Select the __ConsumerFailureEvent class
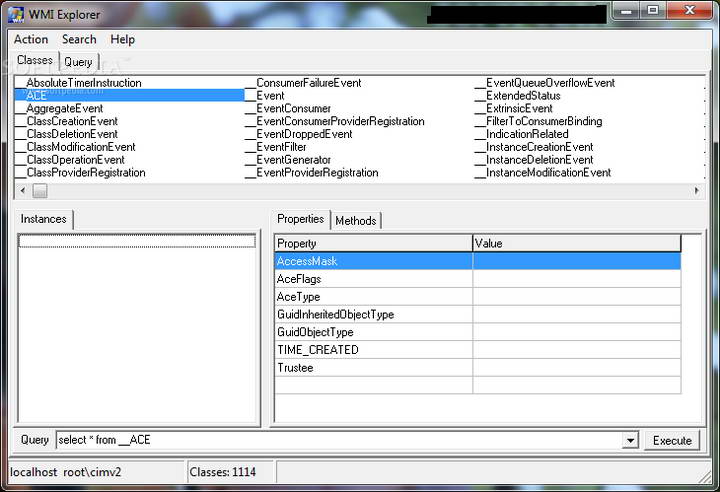This screenshot has width=720, height=492. click(x=304, y=83)
